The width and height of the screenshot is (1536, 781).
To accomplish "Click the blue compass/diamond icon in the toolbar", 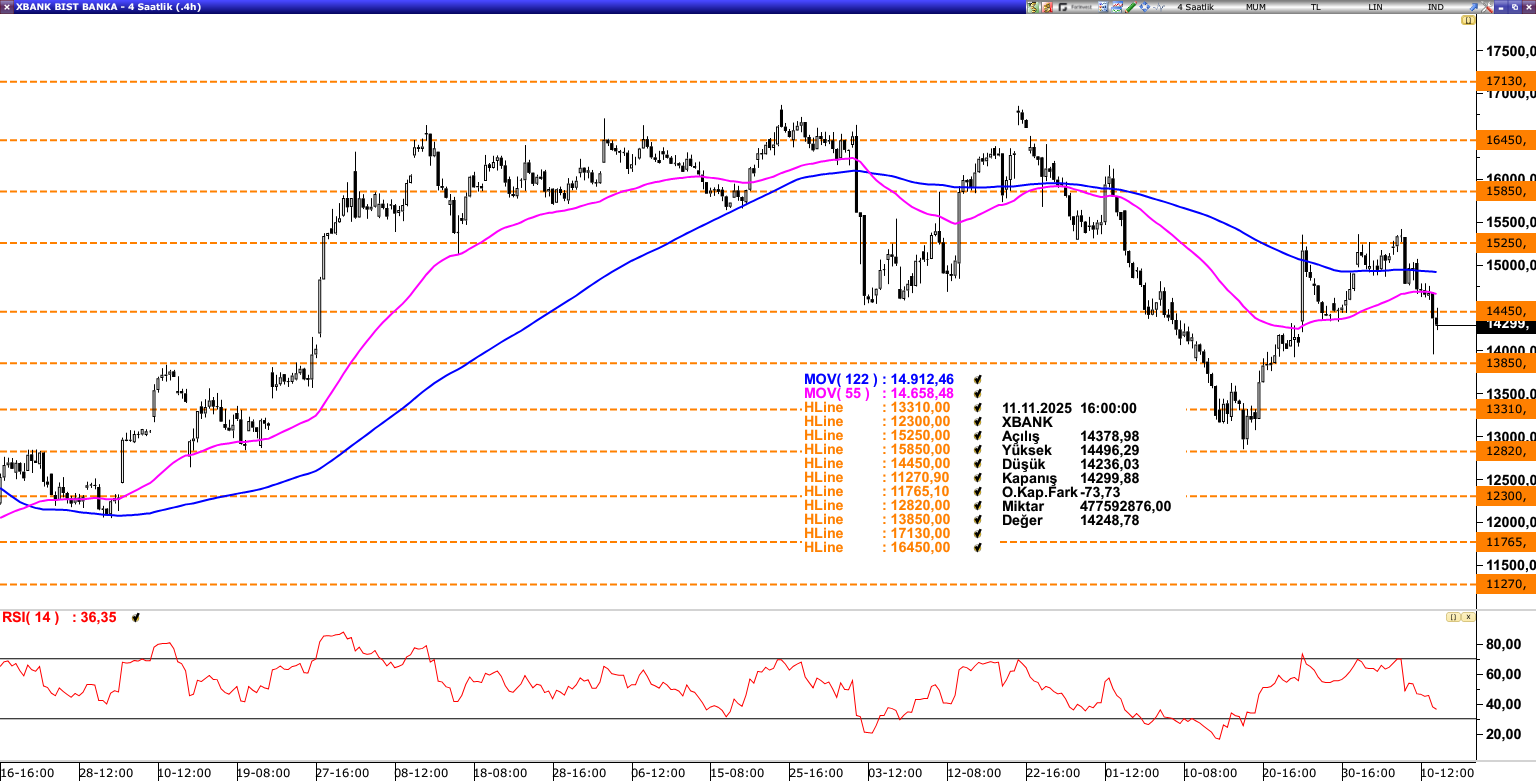I will point(1144,7).
